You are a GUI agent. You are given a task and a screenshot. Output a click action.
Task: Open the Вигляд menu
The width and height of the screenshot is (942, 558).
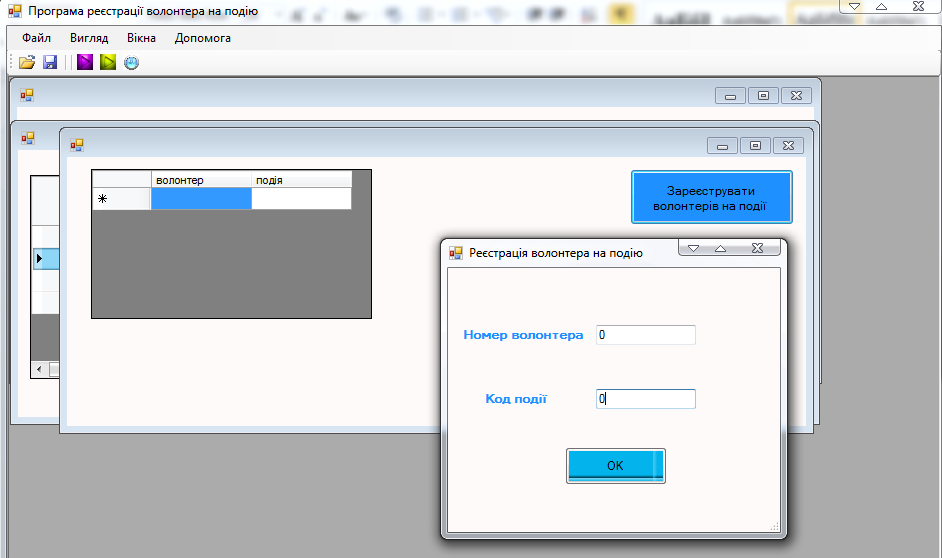(x=89, y=38)
